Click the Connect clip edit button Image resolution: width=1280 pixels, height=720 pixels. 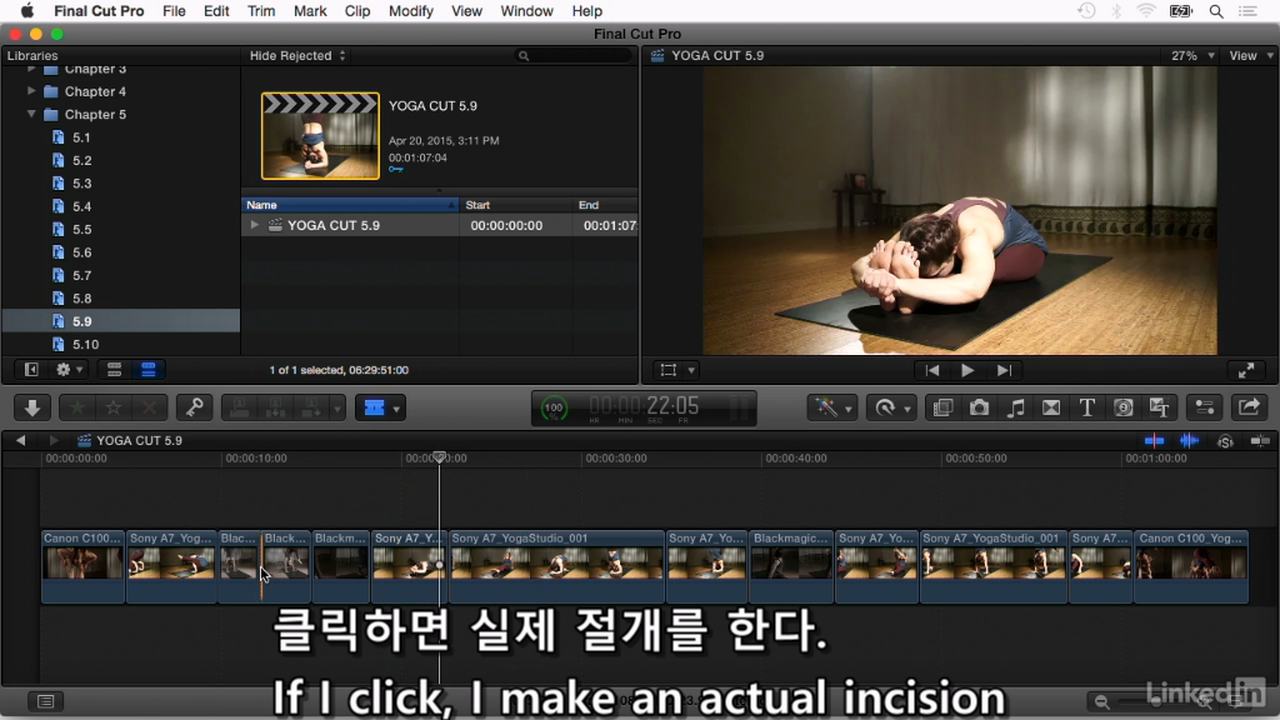(240, 407)
